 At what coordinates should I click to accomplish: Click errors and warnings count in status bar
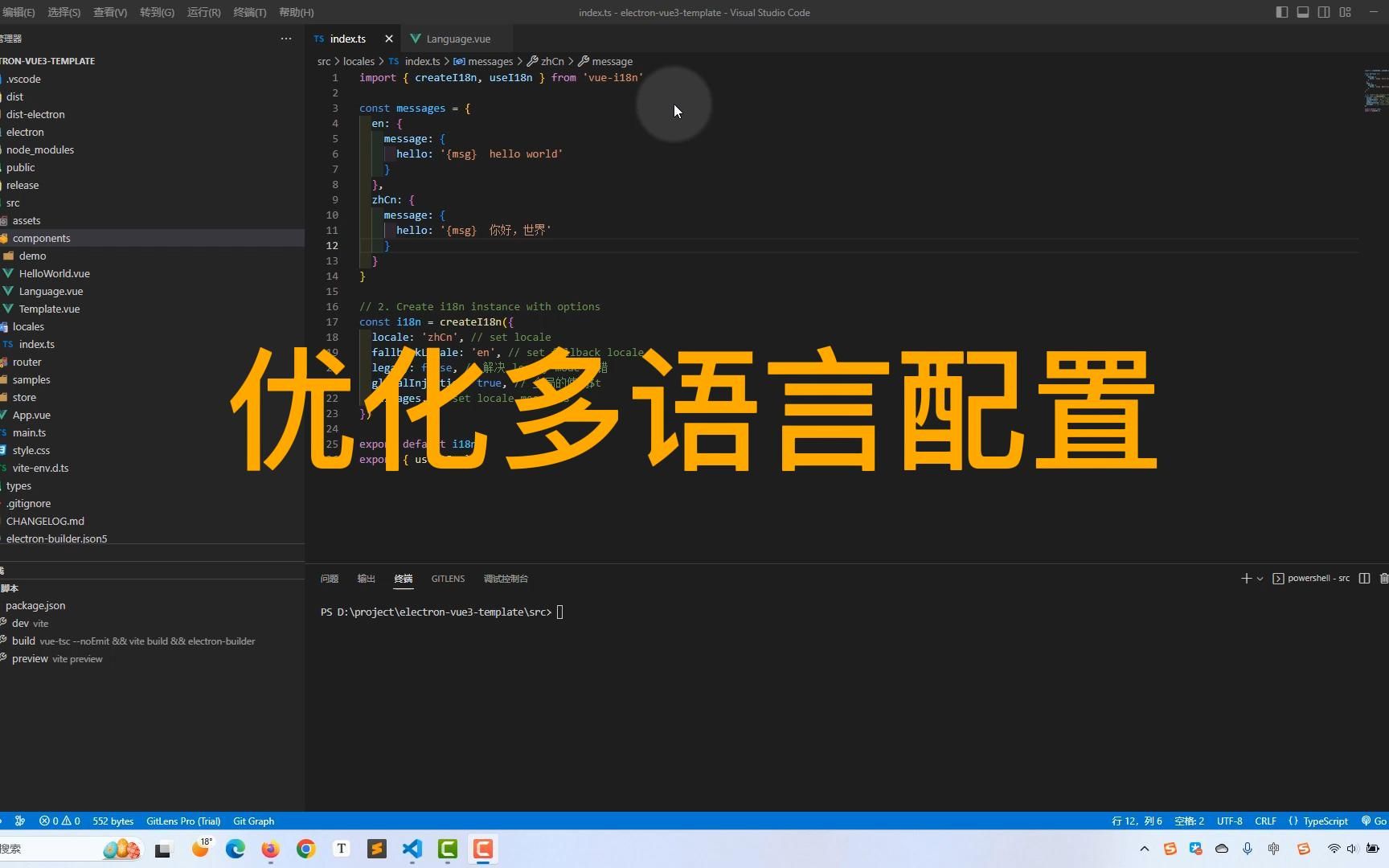[x=59, y=821]
